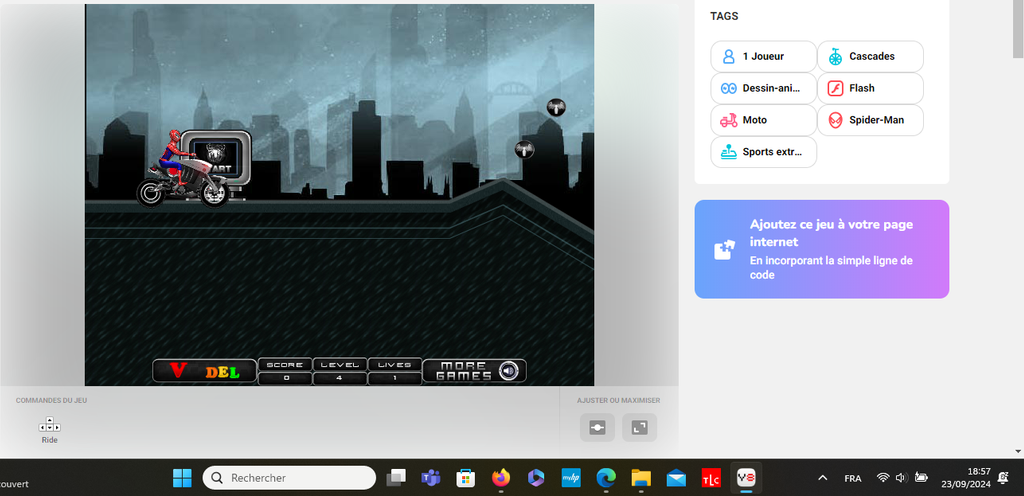Expand the hidden system tray icons chevron

823,478
